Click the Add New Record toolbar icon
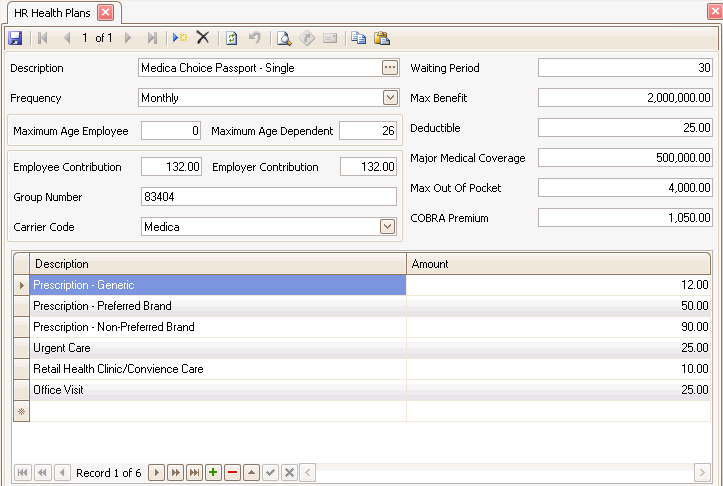This screenshot has width=723, height=486. [179, 38]
